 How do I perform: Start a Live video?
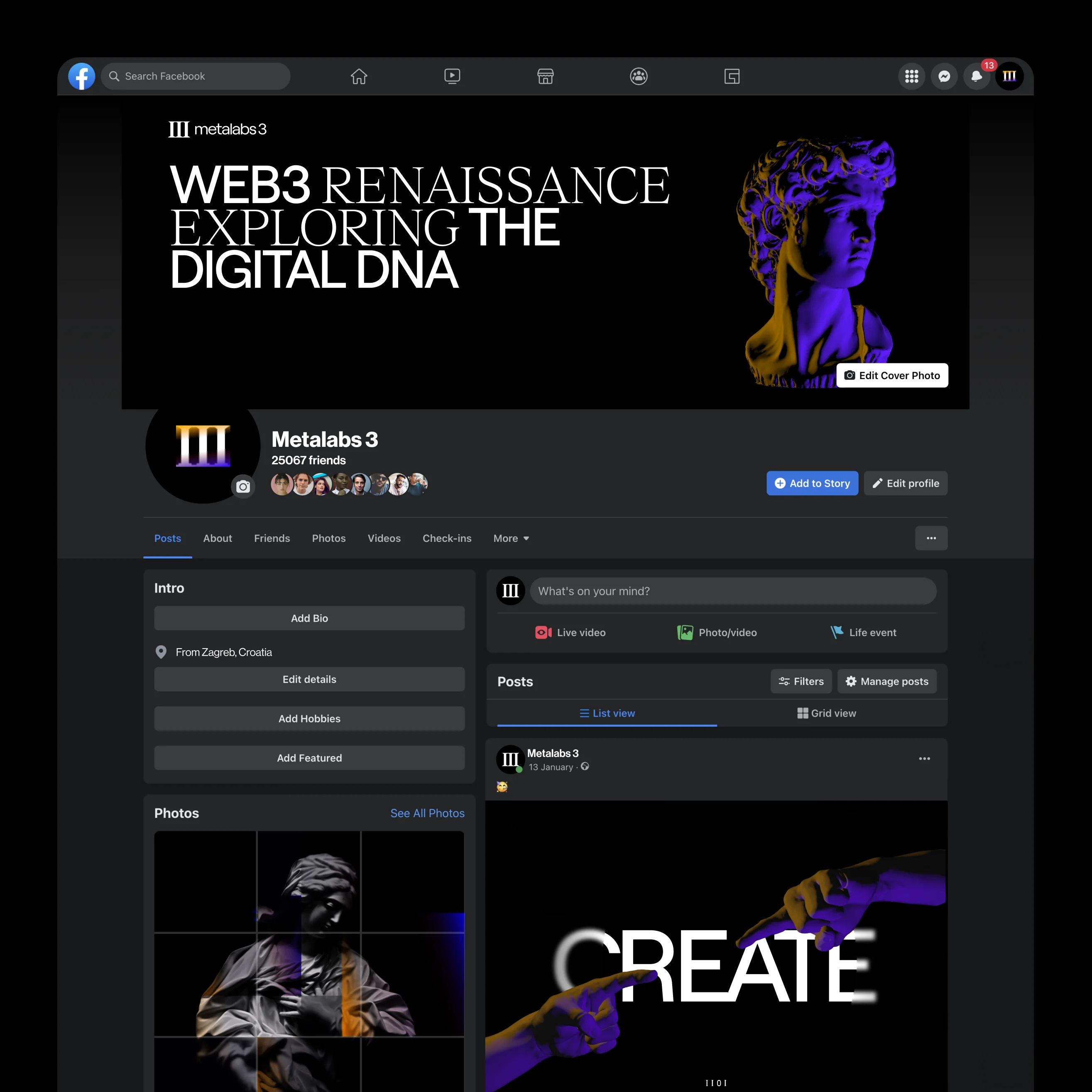[570, 632]
